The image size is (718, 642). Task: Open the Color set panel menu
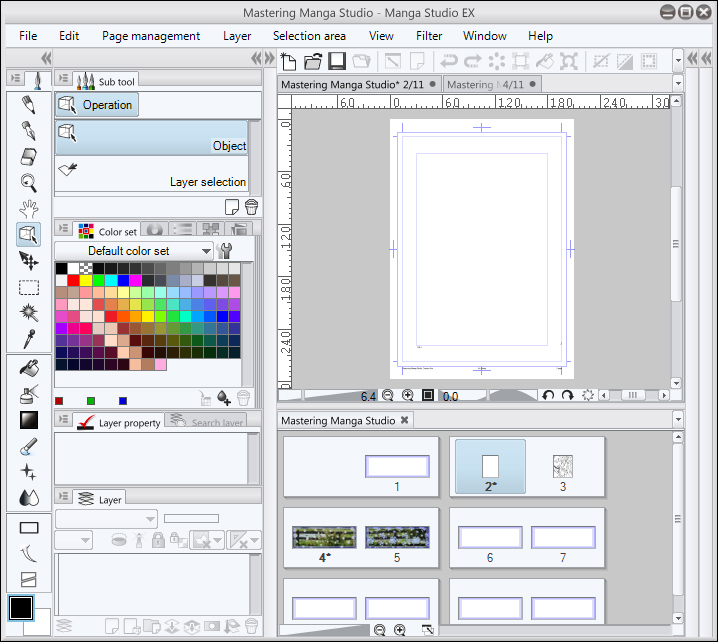click(63, 228)
